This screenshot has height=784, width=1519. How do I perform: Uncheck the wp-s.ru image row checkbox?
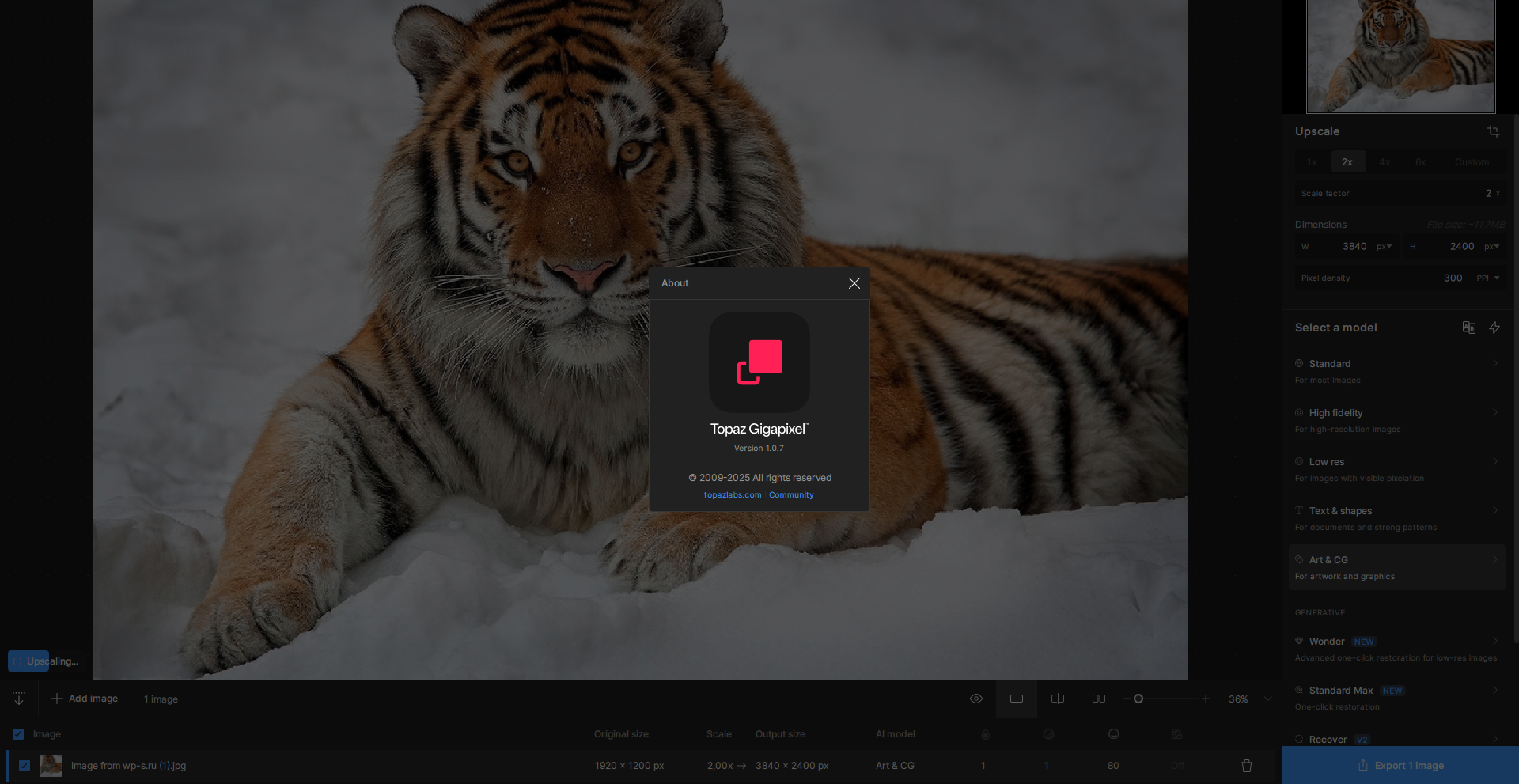[25, 766]
